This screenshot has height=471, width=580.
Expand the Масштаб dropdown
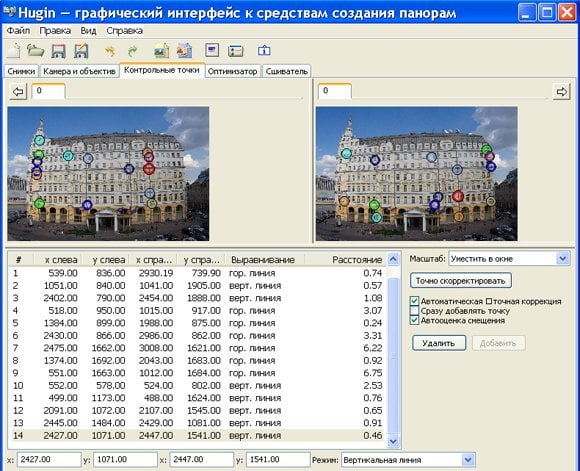tap(563, 258)
